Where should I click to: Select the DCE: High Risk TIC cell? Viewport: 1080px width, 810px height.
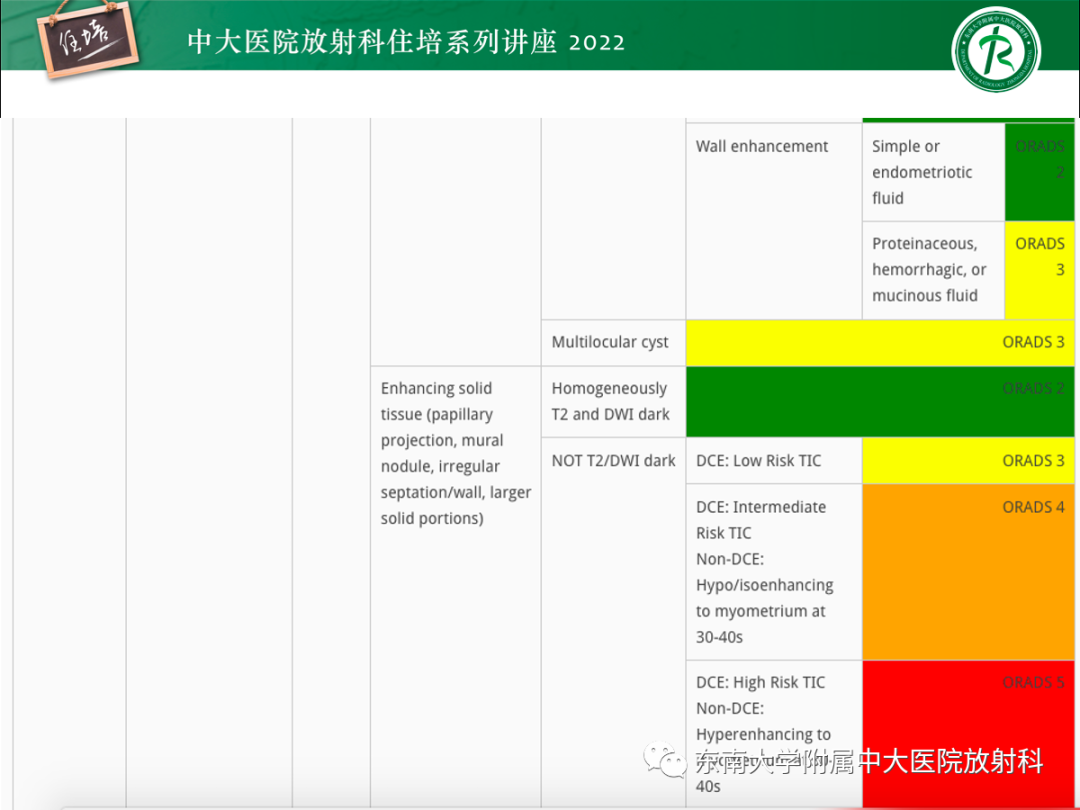pos(773,734)
